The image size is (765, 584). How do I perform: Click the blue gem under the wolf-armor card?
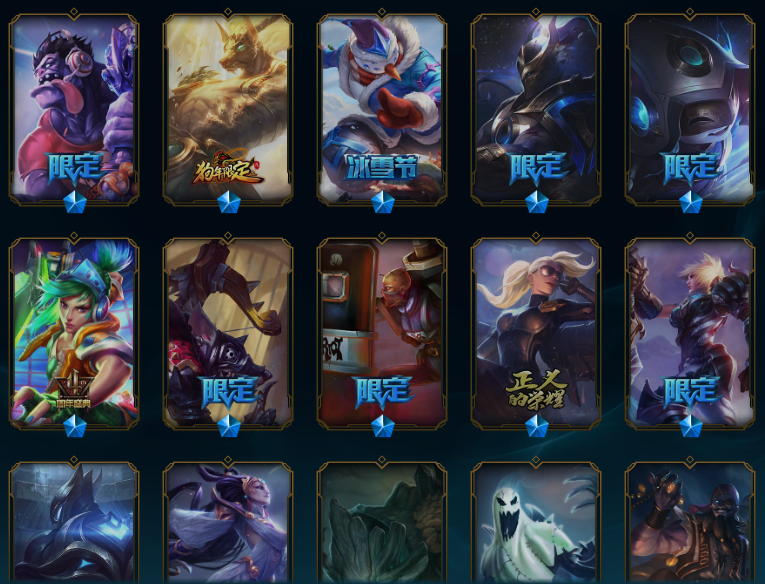pyautogui.click(x=229, y=426)
